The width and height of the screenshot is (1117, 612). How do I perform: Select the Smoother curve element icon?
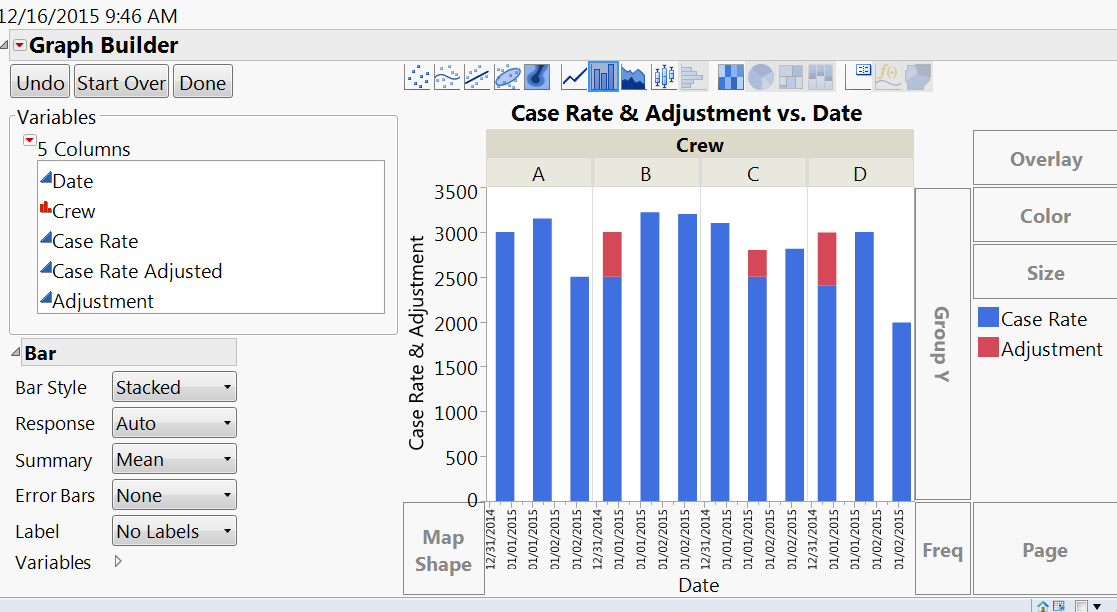click(448, 76)
